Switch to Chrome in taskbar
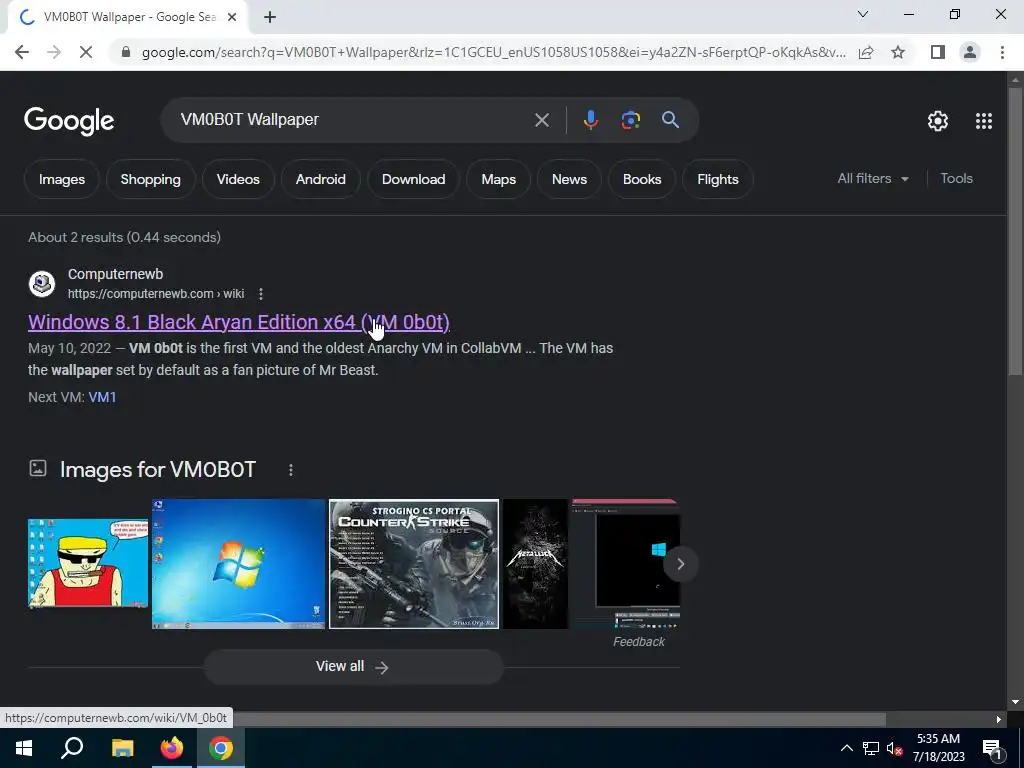1024x768 pixels. tap(221, 748)
